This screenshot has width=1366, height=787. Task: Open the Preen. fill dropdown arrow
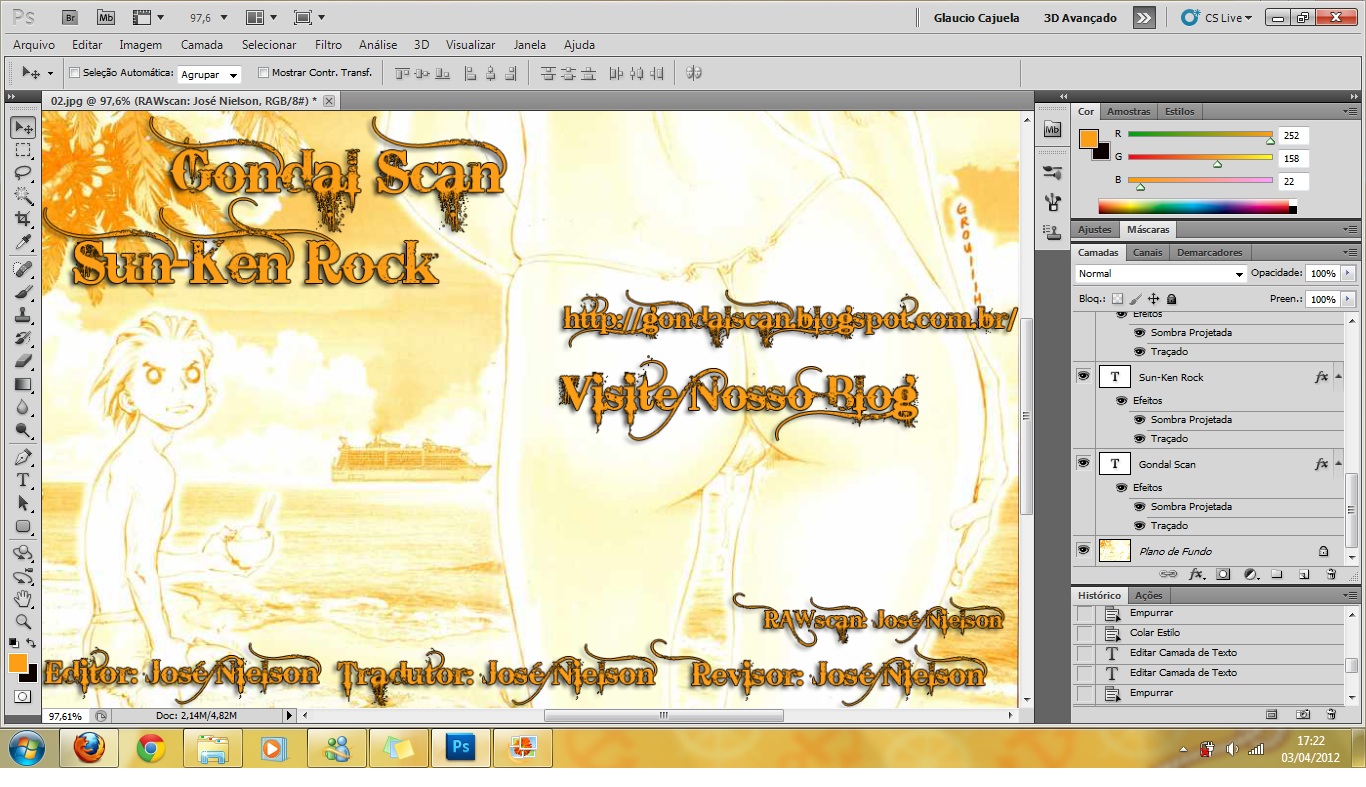tap(1348, 299)
